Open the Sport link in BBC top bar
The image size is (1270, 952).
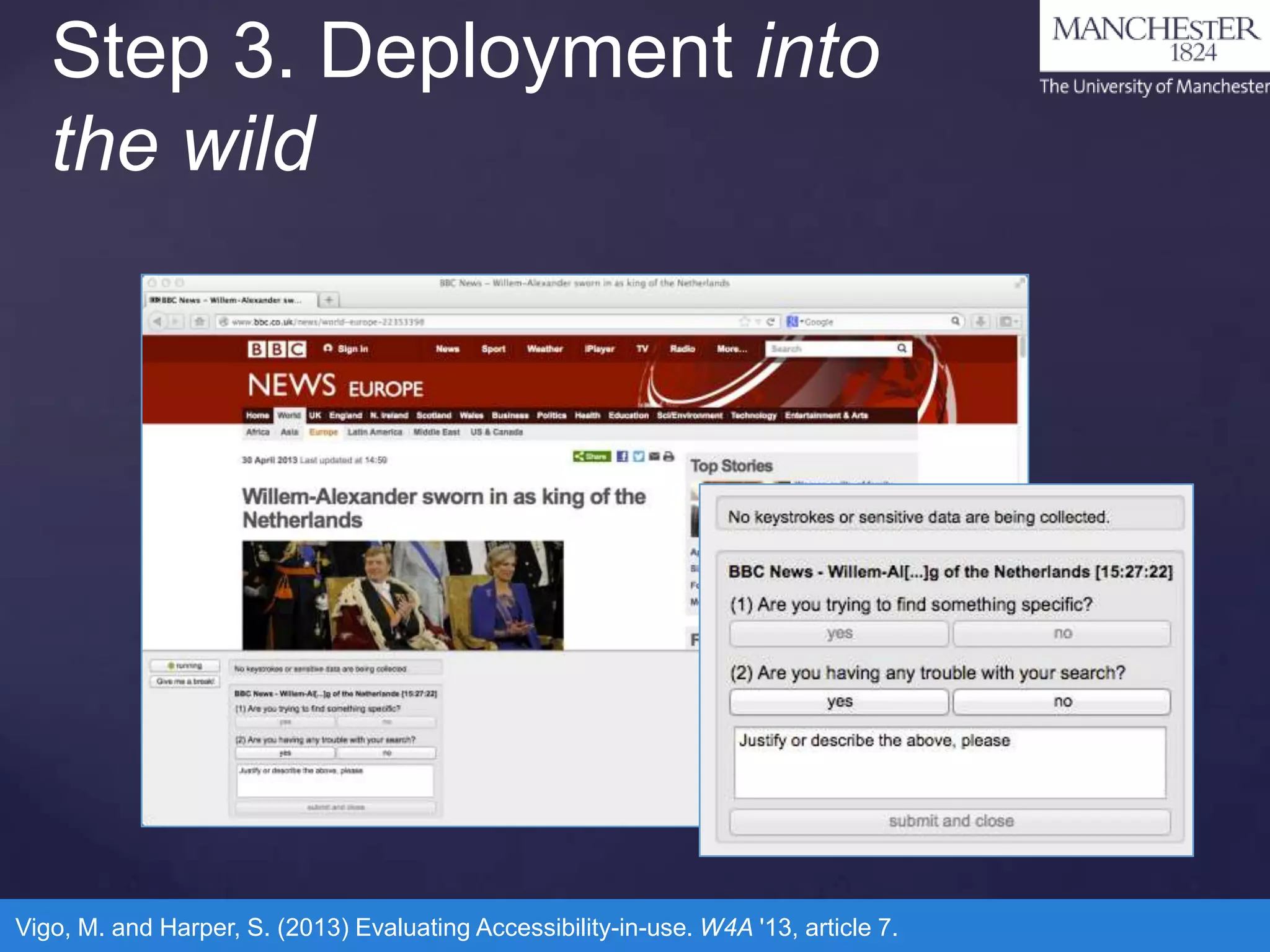point(493,349)
